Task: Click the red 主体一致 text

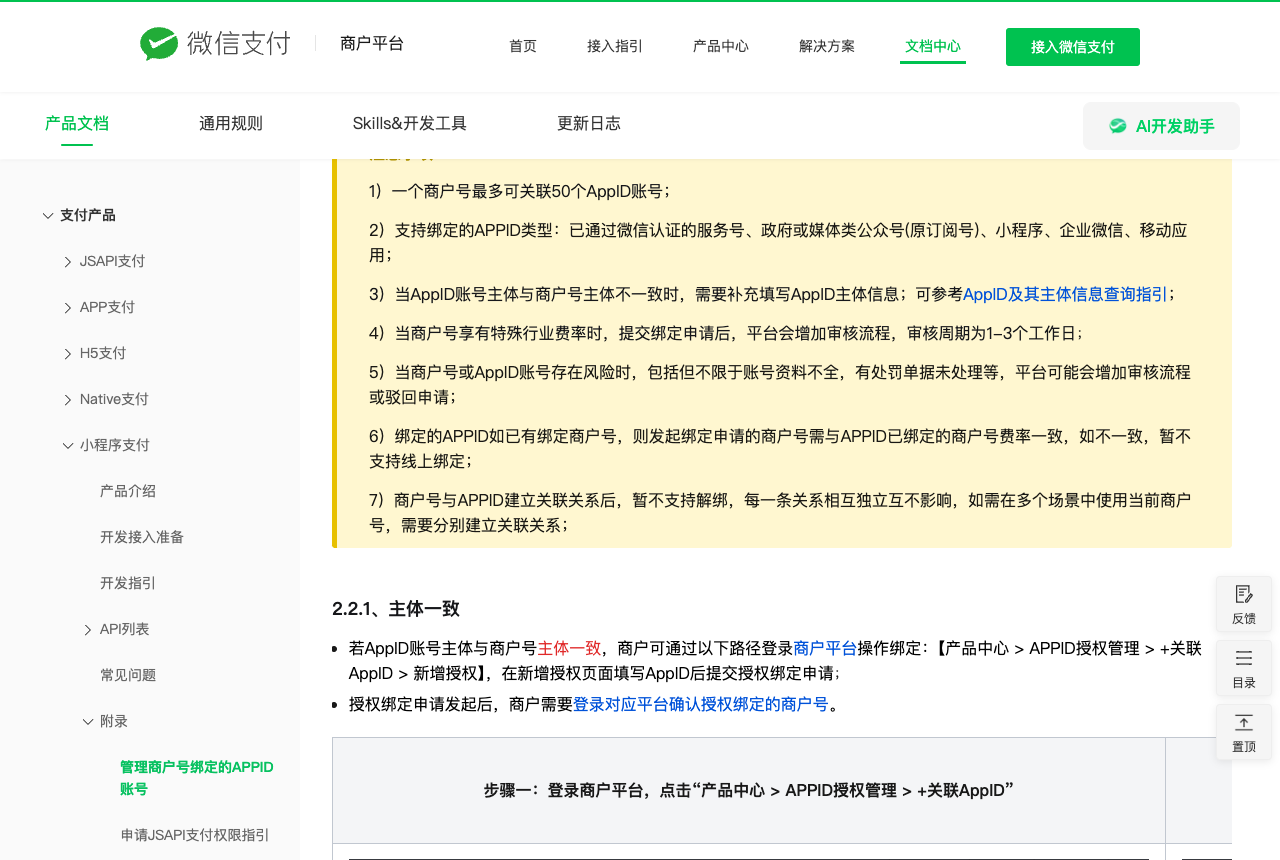Action: point(570,648)
